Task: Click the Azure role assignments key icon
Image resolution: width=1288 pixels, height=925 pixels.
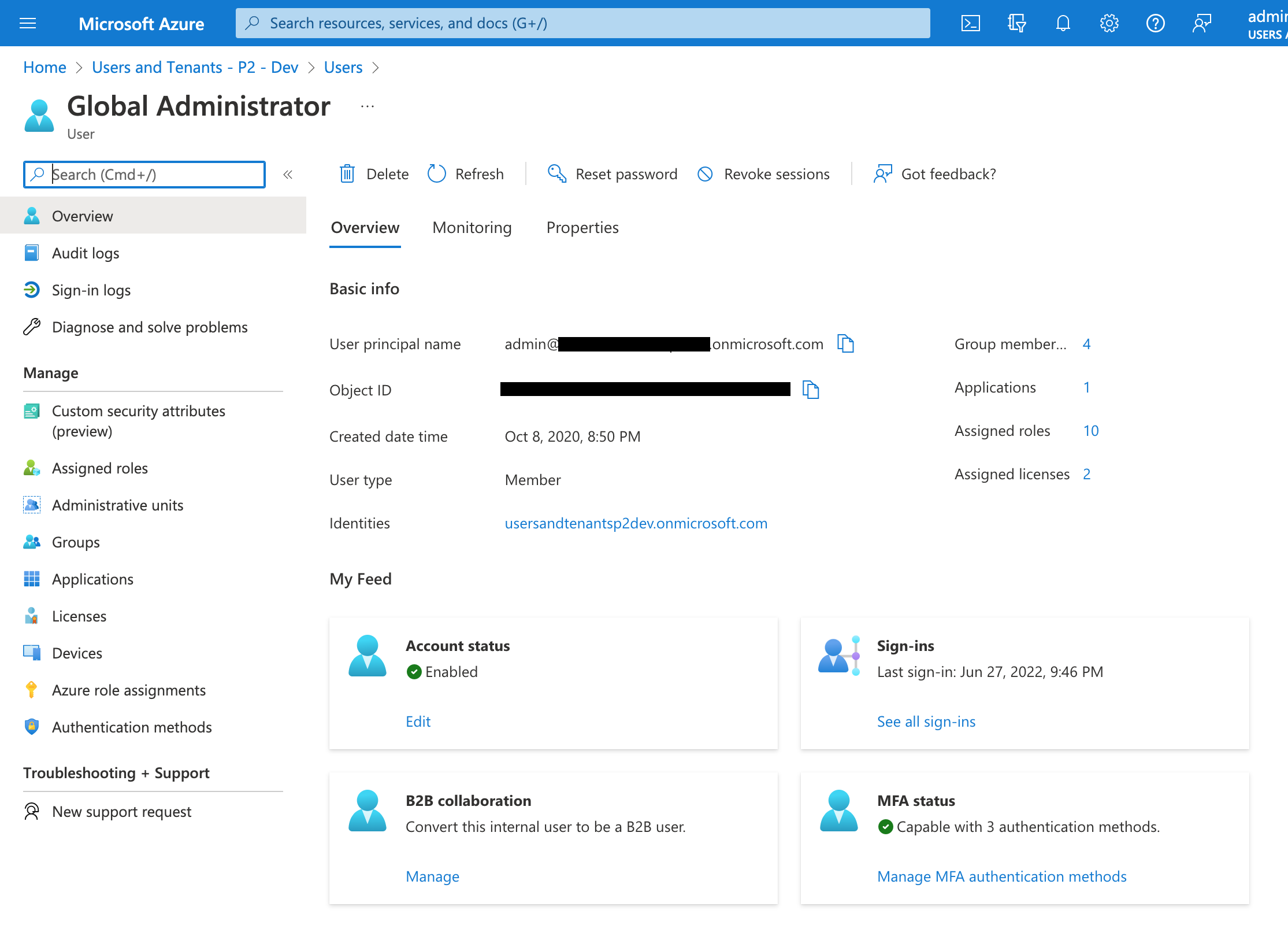Action: [32, 690]
